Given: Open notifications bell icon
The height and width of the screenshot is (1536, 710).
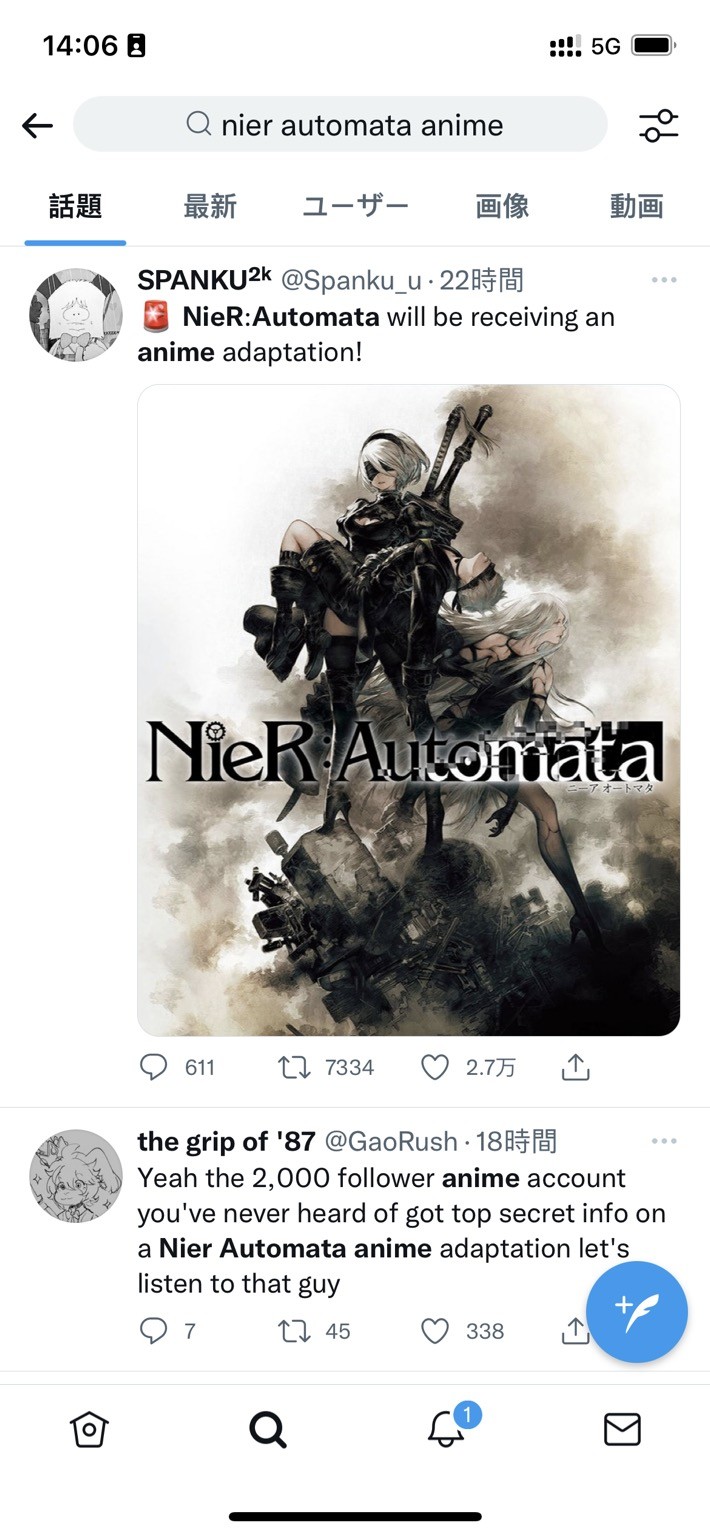Looking at the screenshot, I should [x=446, y=1430].
